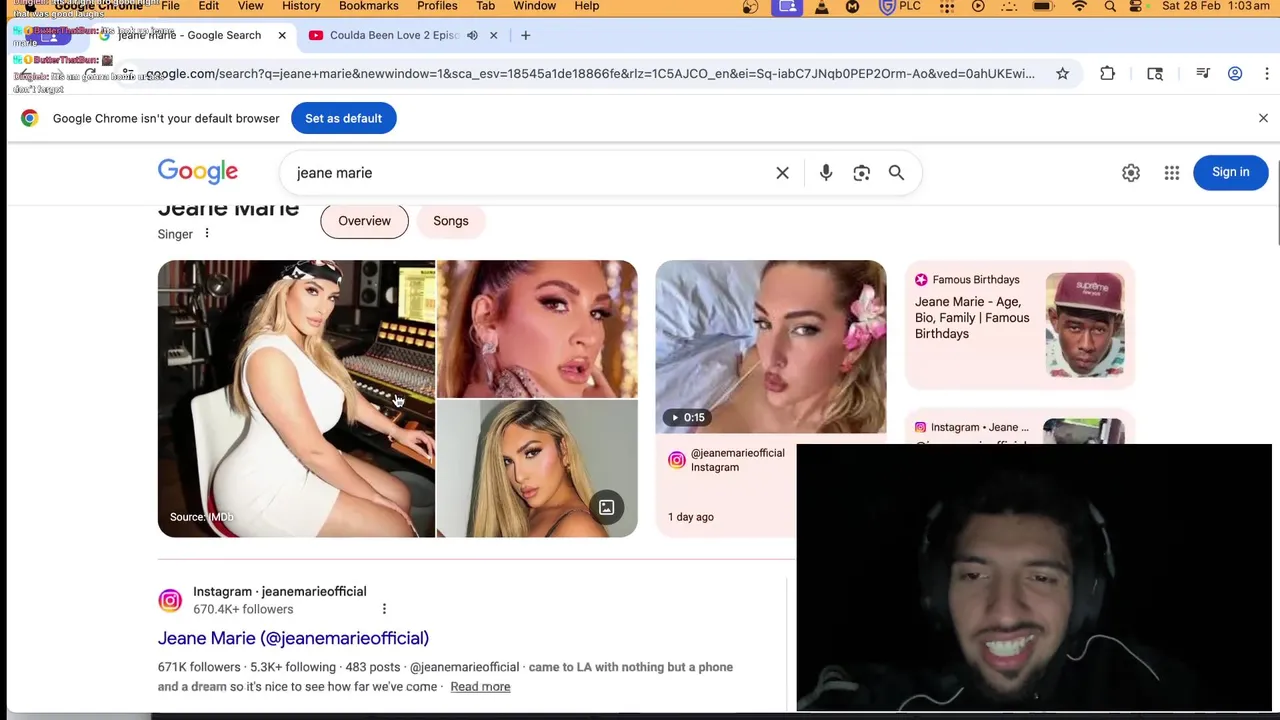Click the image gallery icon on the photos

tap(607, 508)
